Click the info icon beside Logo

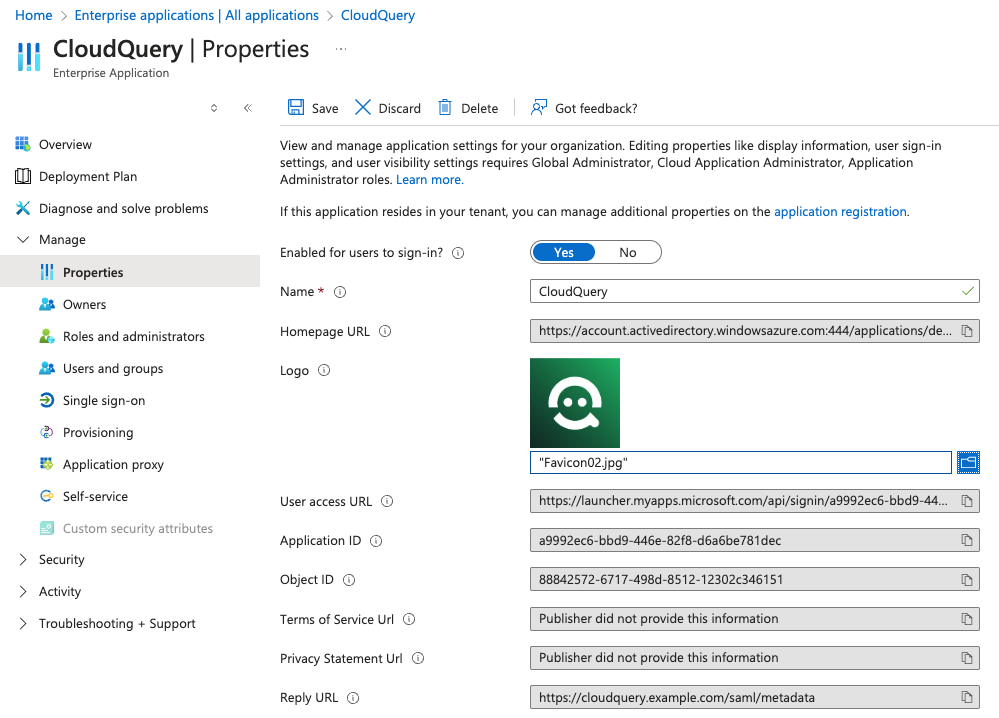(x=323, y=371)
